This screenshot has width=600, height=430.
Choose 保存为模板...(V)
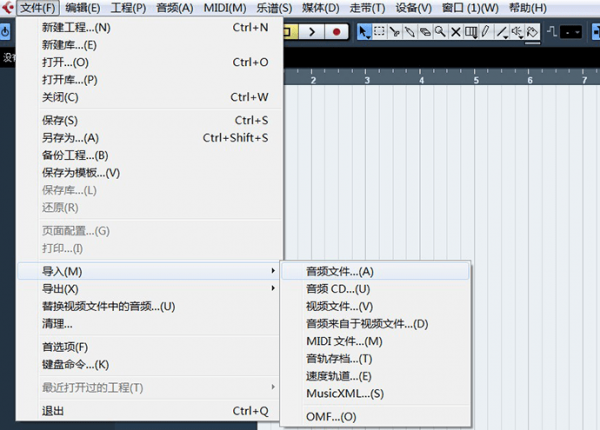click(x=150, y=173)
